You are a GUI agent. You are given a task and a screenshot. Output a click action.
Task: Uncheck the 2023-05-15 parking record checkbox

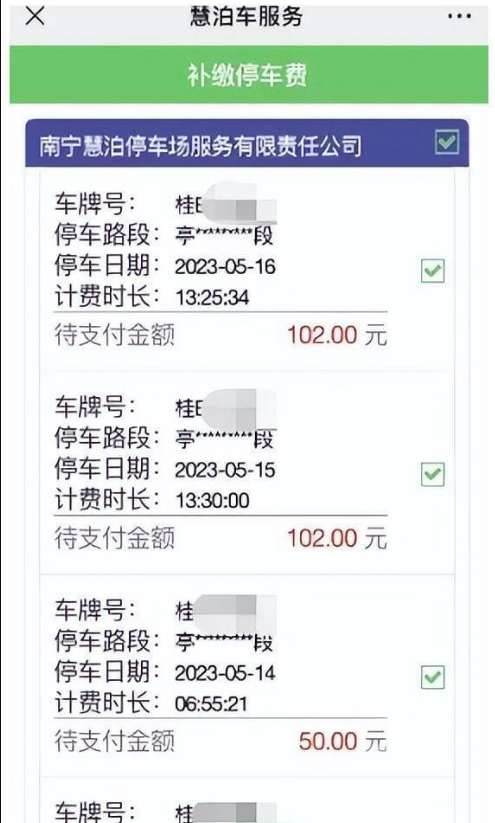coord(433,474)
